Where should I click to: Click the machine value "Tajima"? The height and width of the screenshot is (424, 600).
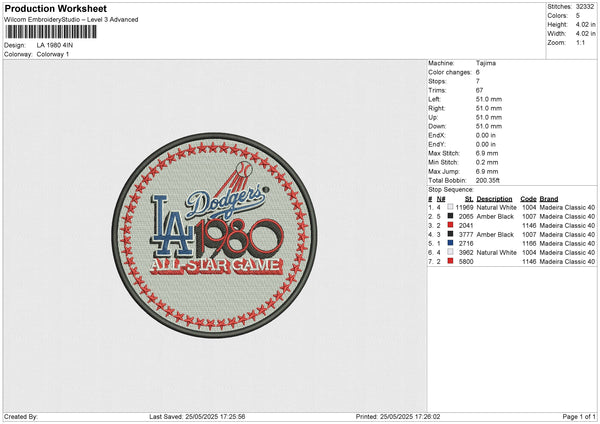click(x=486, y=63)
